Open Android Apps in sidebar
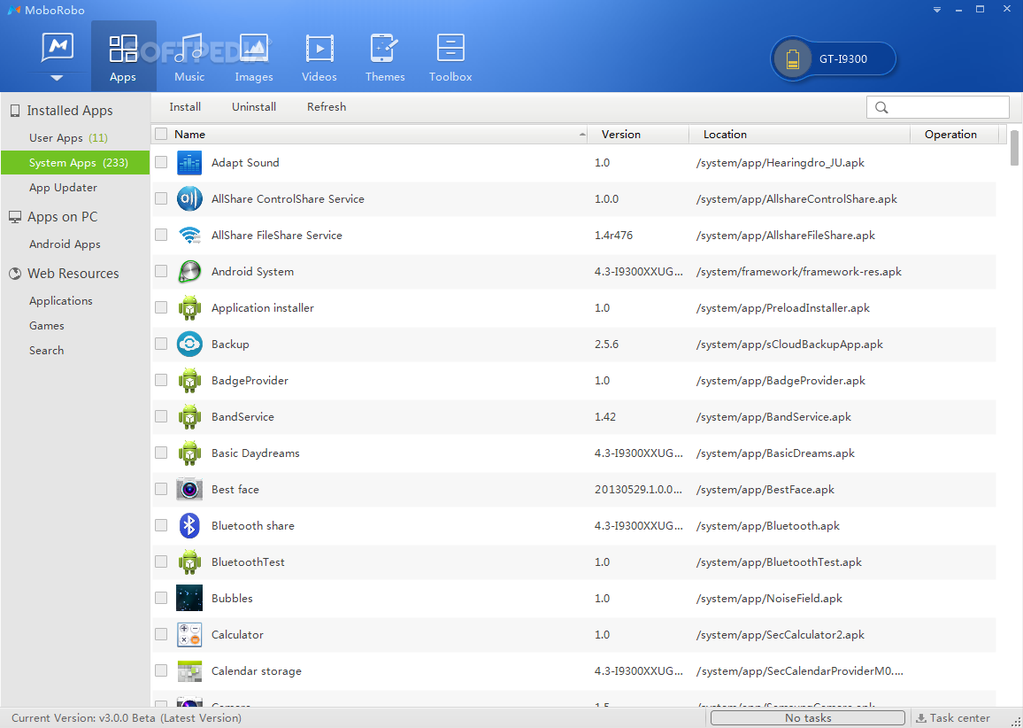Screen dimensions: 1023x728 65,245
